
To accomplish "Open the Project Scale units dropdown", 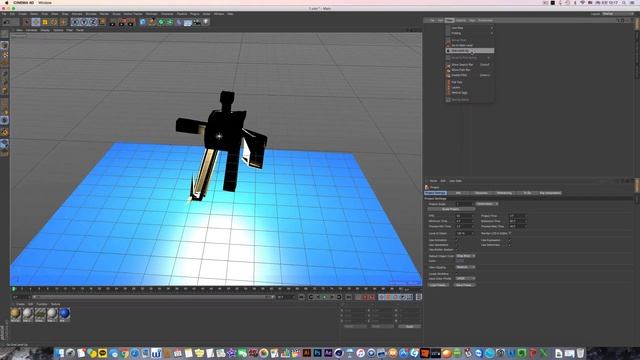I will click(x=487, y=204).
